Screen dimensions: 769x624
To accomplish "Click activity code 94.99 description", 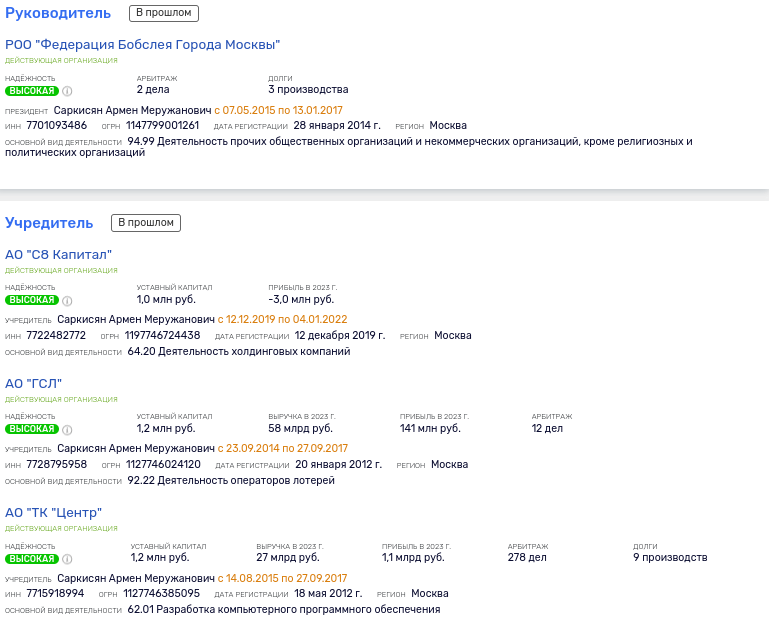I will pos(349,147).
